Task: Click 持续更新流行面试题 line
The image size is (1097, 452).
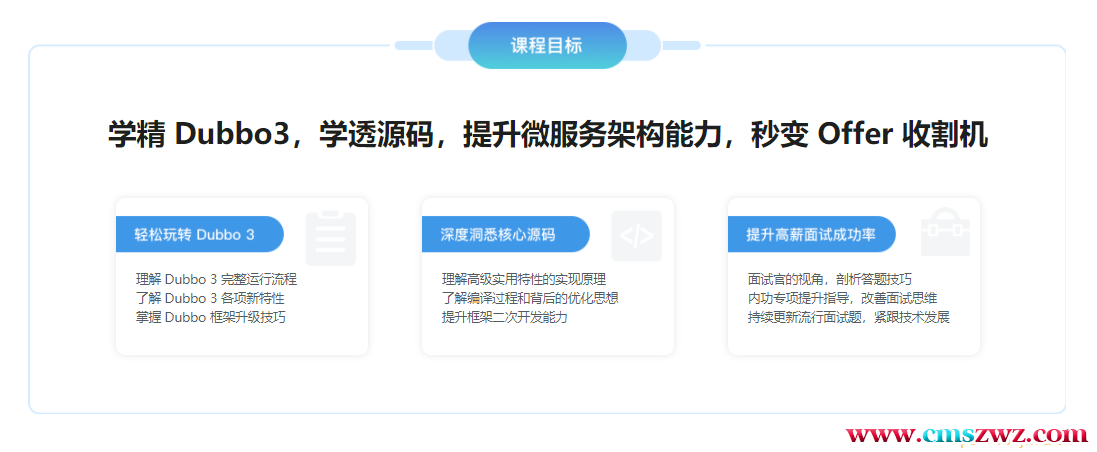Action: (x=848, y=317)
